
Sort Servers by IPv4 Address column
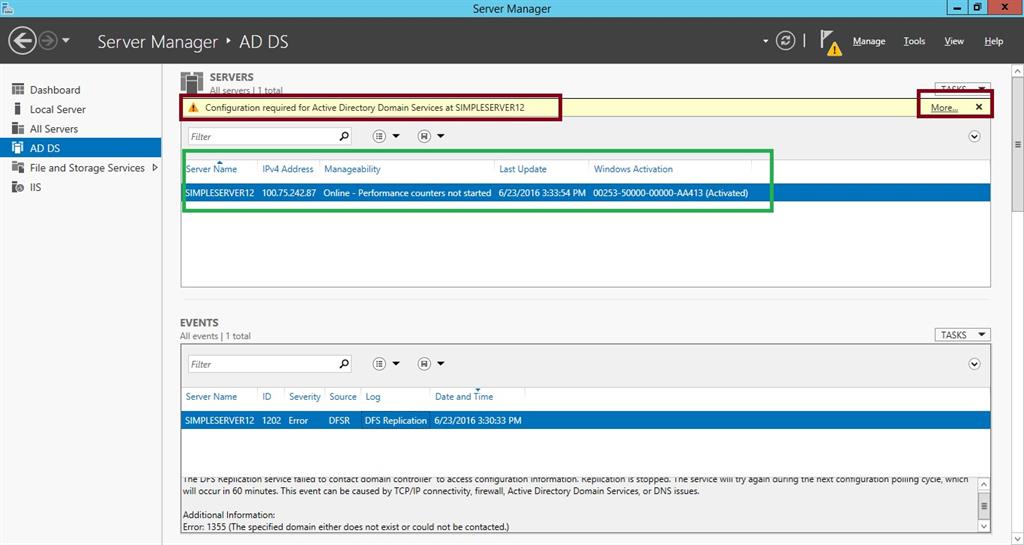[x=288, y=169]
